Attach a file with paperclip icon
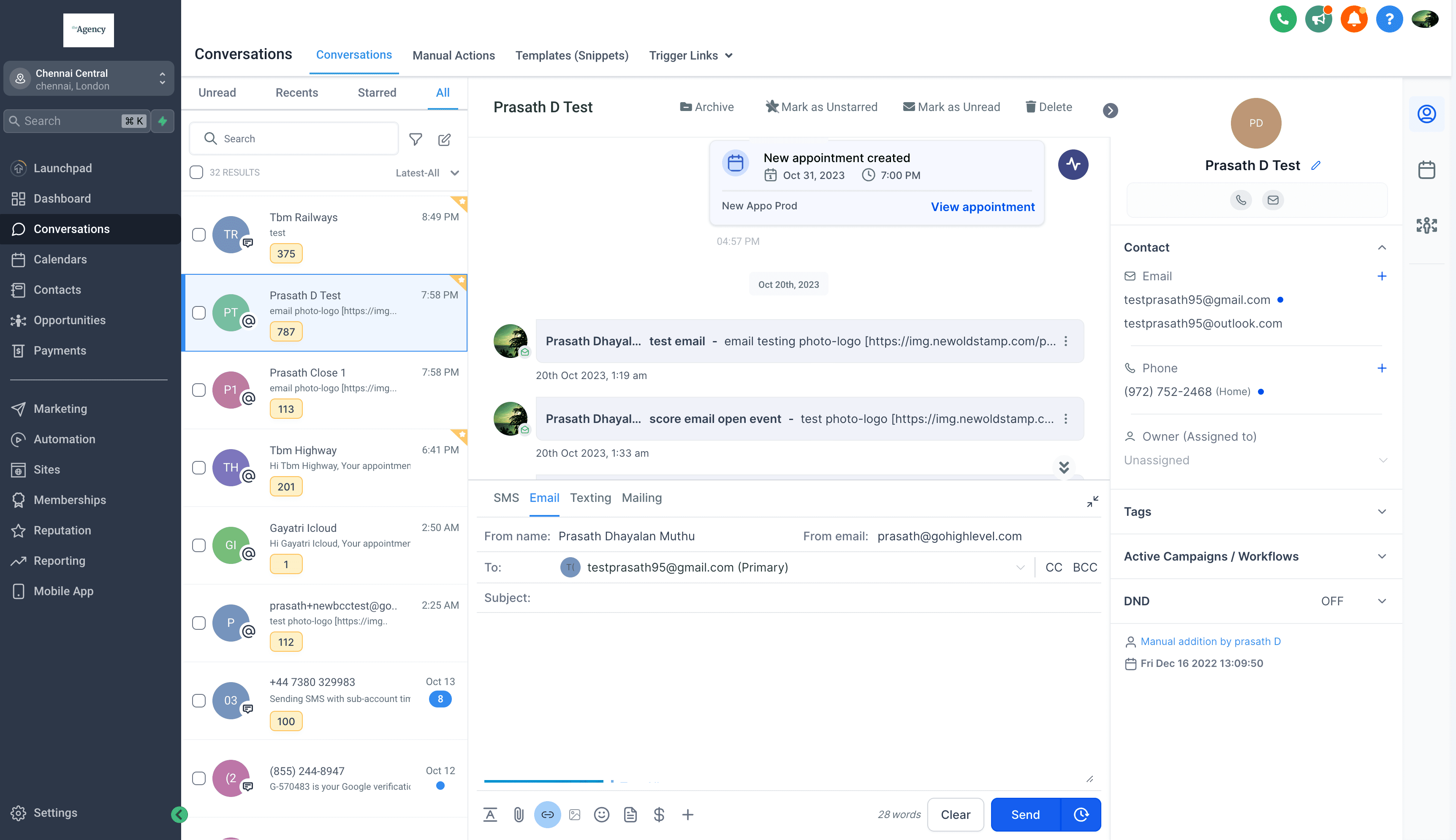Screen dimensions: 1456x840 [x=518, y=815]
